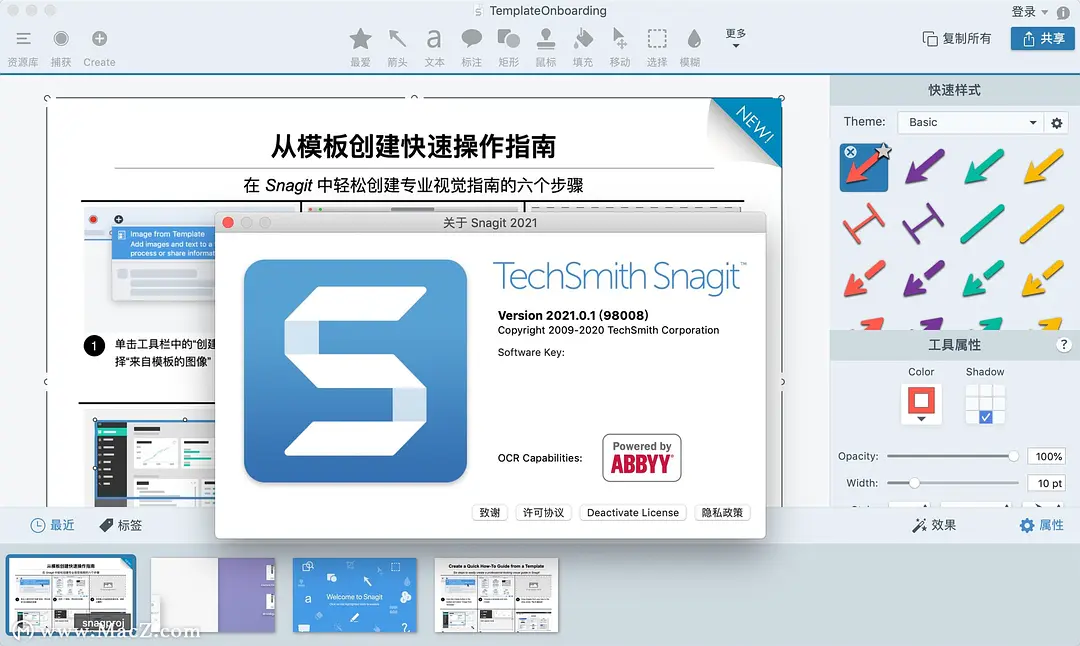Select the 移动 move tool
Image resolution: width=1080 pixels, height=646 pixels.
point(620,48)
